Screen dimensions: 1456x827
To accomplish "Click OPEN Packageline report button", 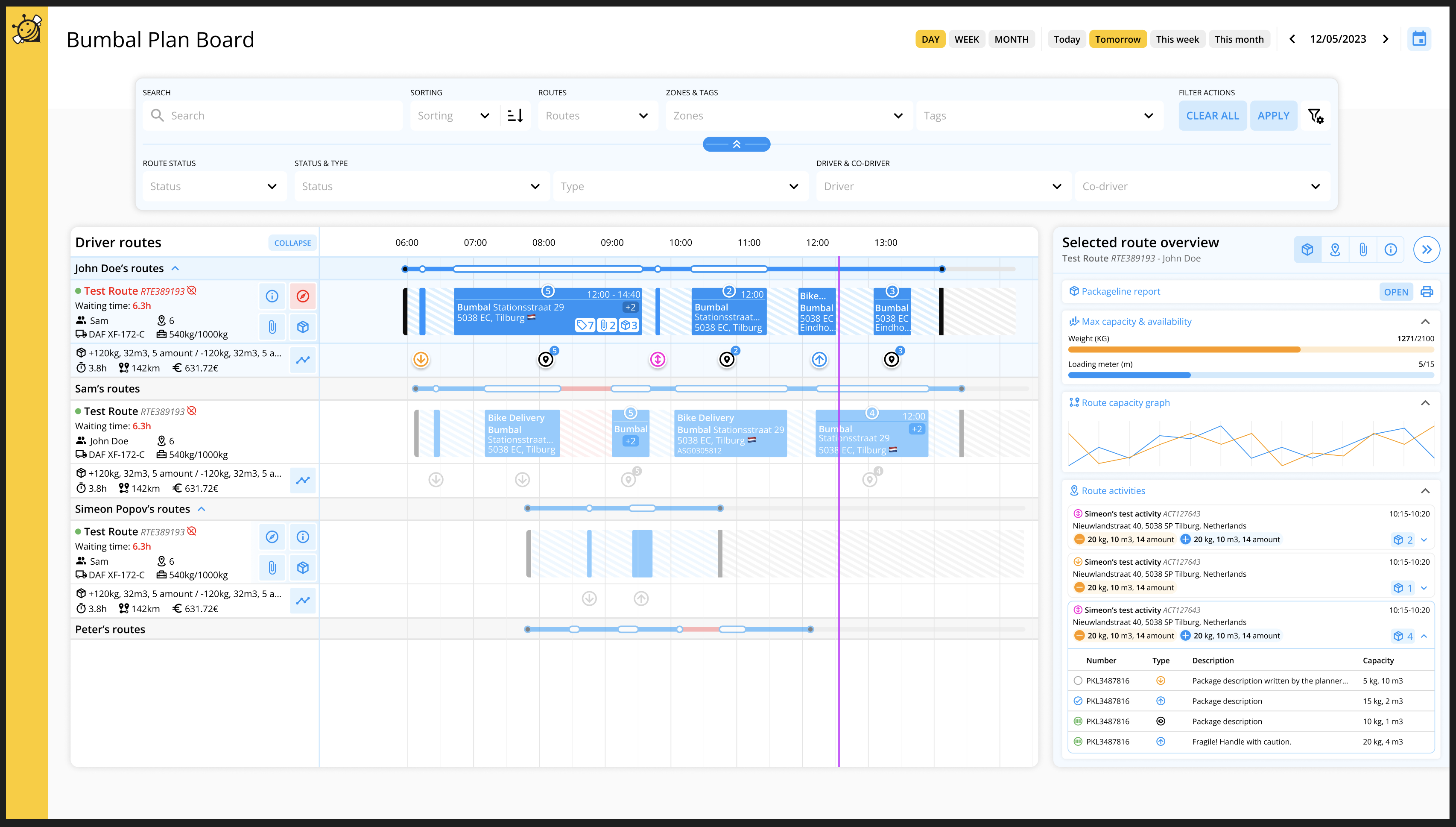I will [x=1396, y=292].
